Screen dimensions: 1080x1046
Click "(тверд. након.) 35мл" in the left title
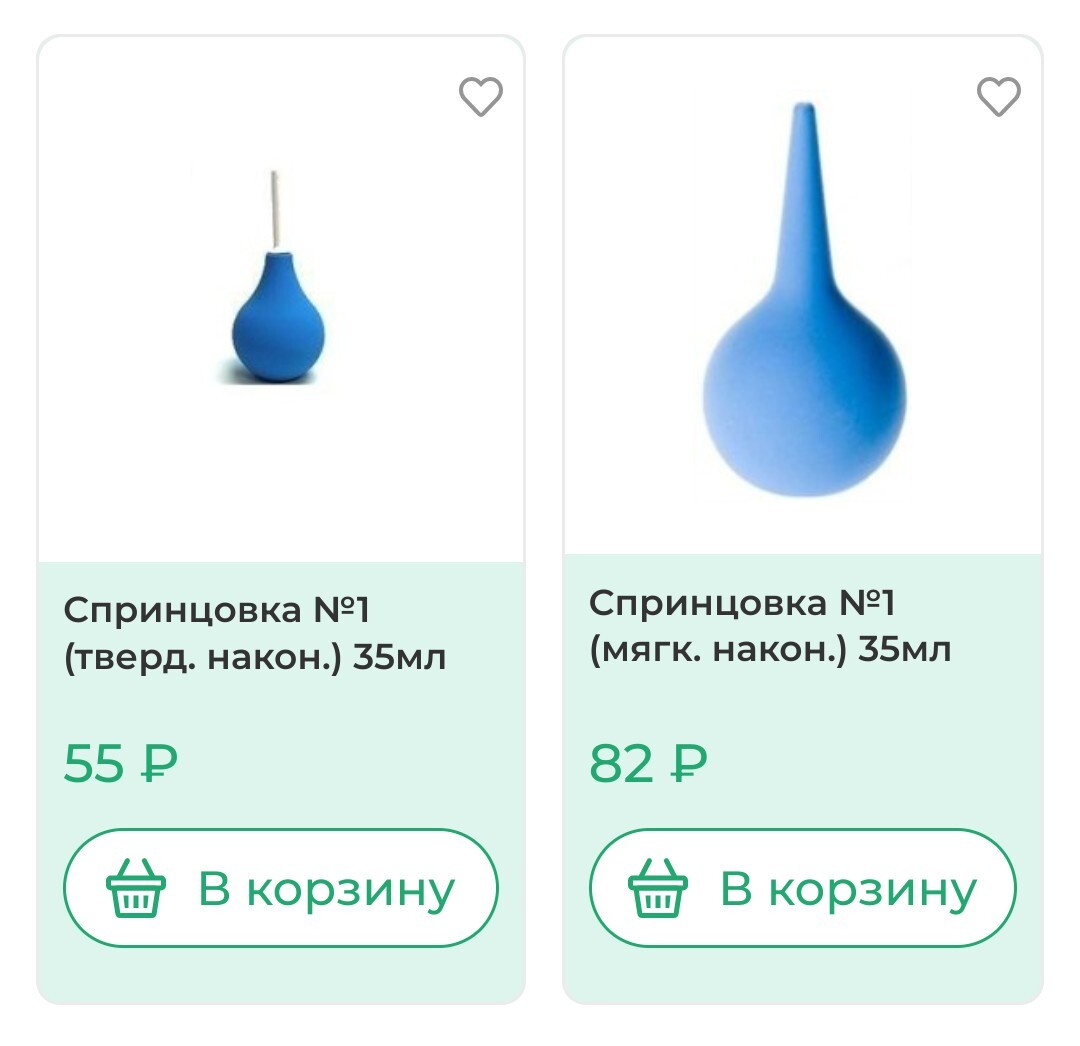tap(254, 659)
